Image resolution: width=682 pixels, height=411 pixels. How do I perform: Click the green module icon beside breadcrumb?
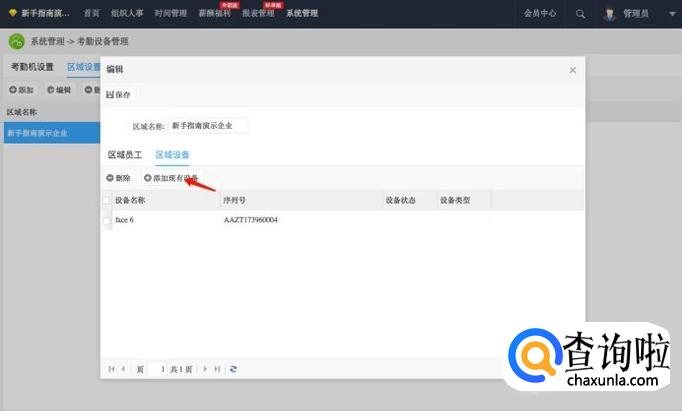[17, 42]
